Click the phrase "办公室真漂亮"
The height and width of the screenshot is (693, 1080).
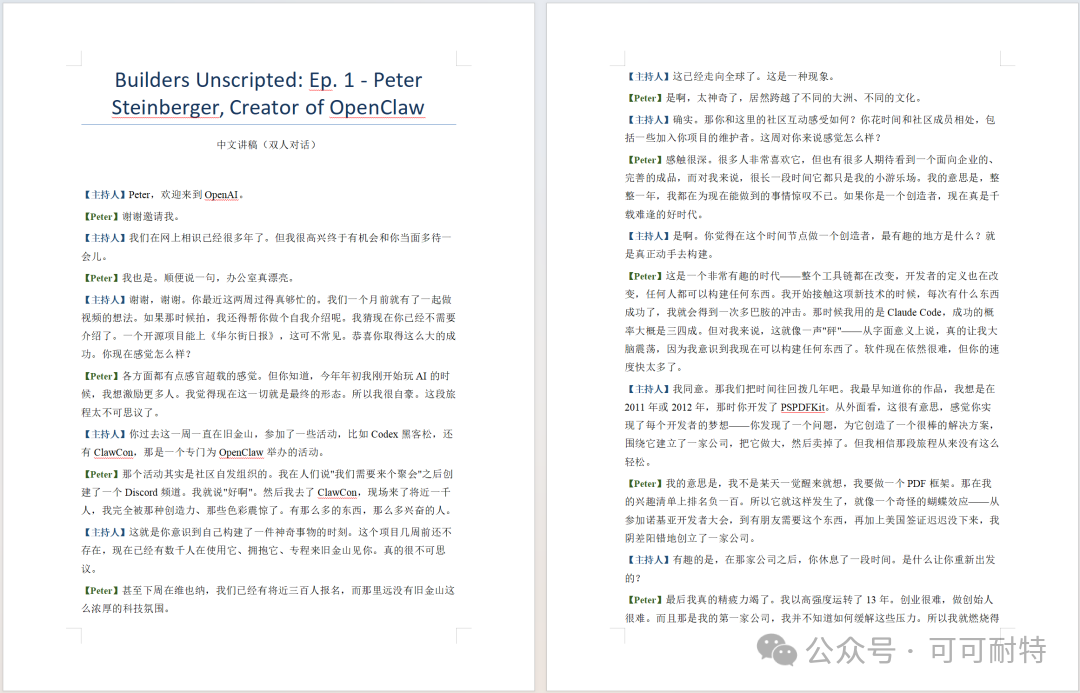click(x=256, y=278)
